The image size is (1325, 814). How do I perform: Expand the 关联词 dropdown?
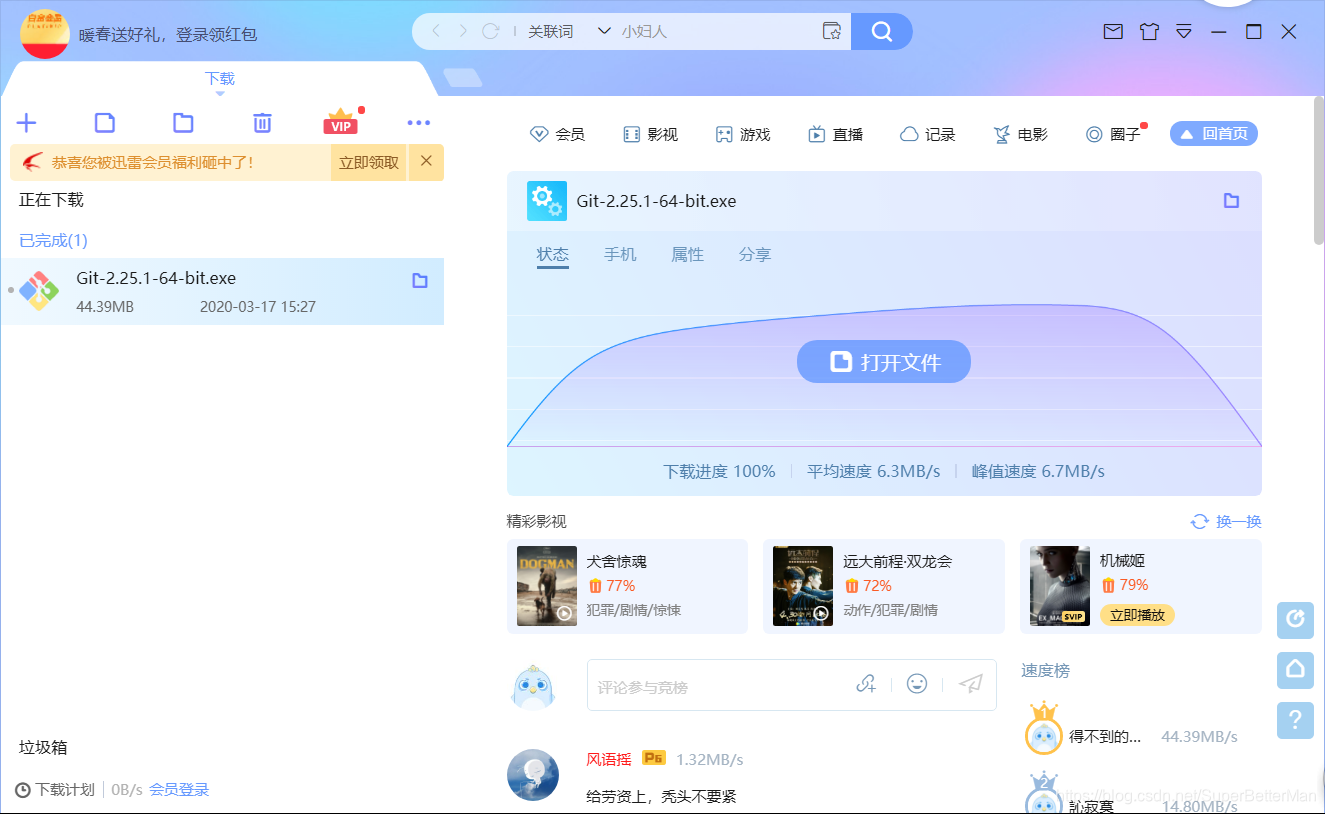click(x=603, y=31)
